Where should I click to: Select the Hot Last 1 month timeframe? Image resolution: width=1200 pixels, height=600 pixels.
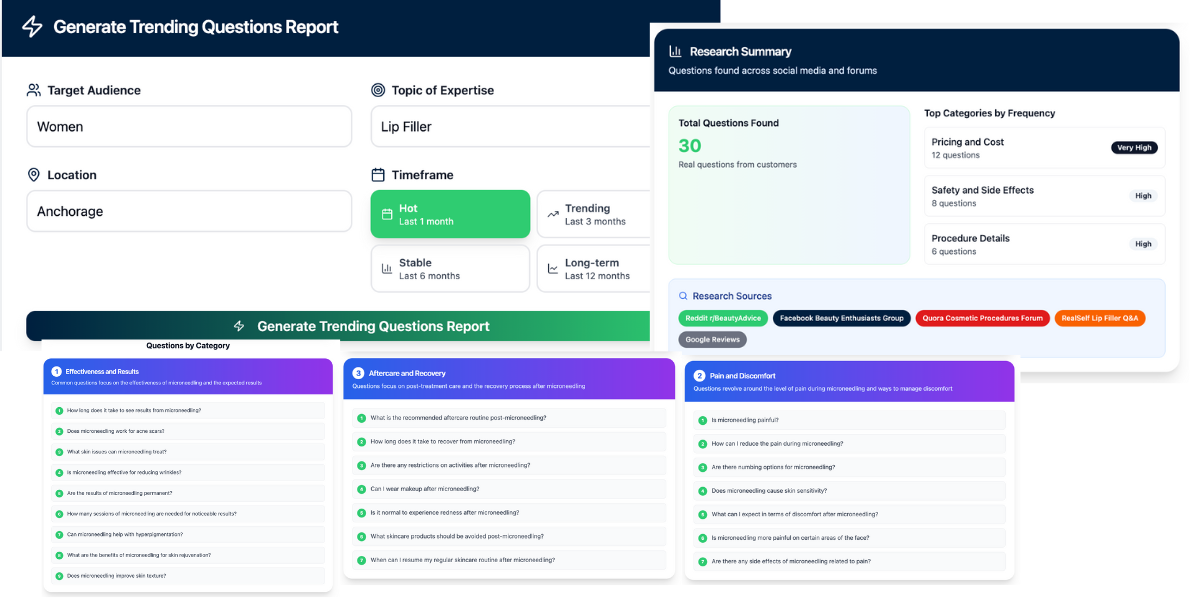pyautogui.click(x=450, y=214)
